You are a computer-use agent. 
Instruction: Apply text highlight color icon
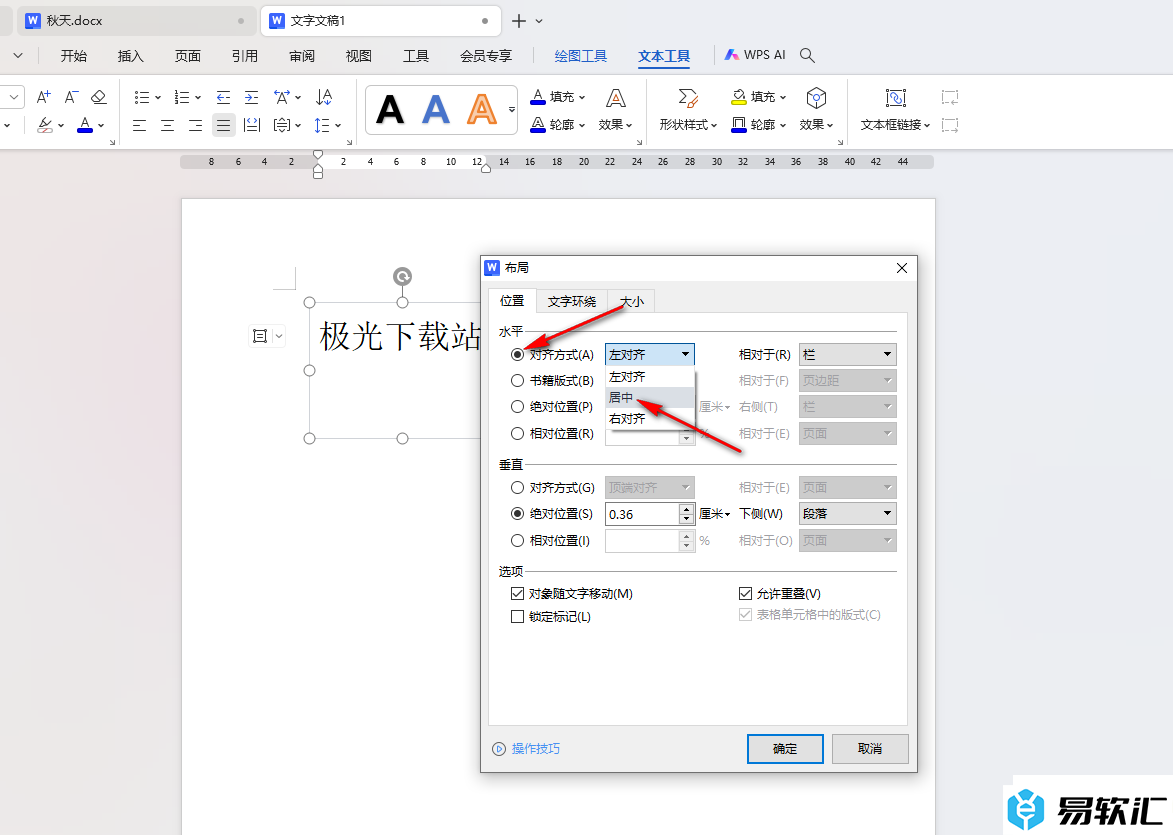45,125
